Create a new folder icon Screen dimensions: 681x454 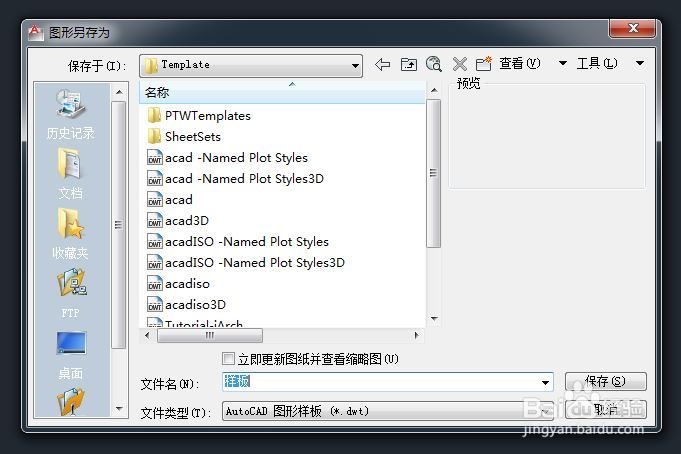[x=483, y=64]
